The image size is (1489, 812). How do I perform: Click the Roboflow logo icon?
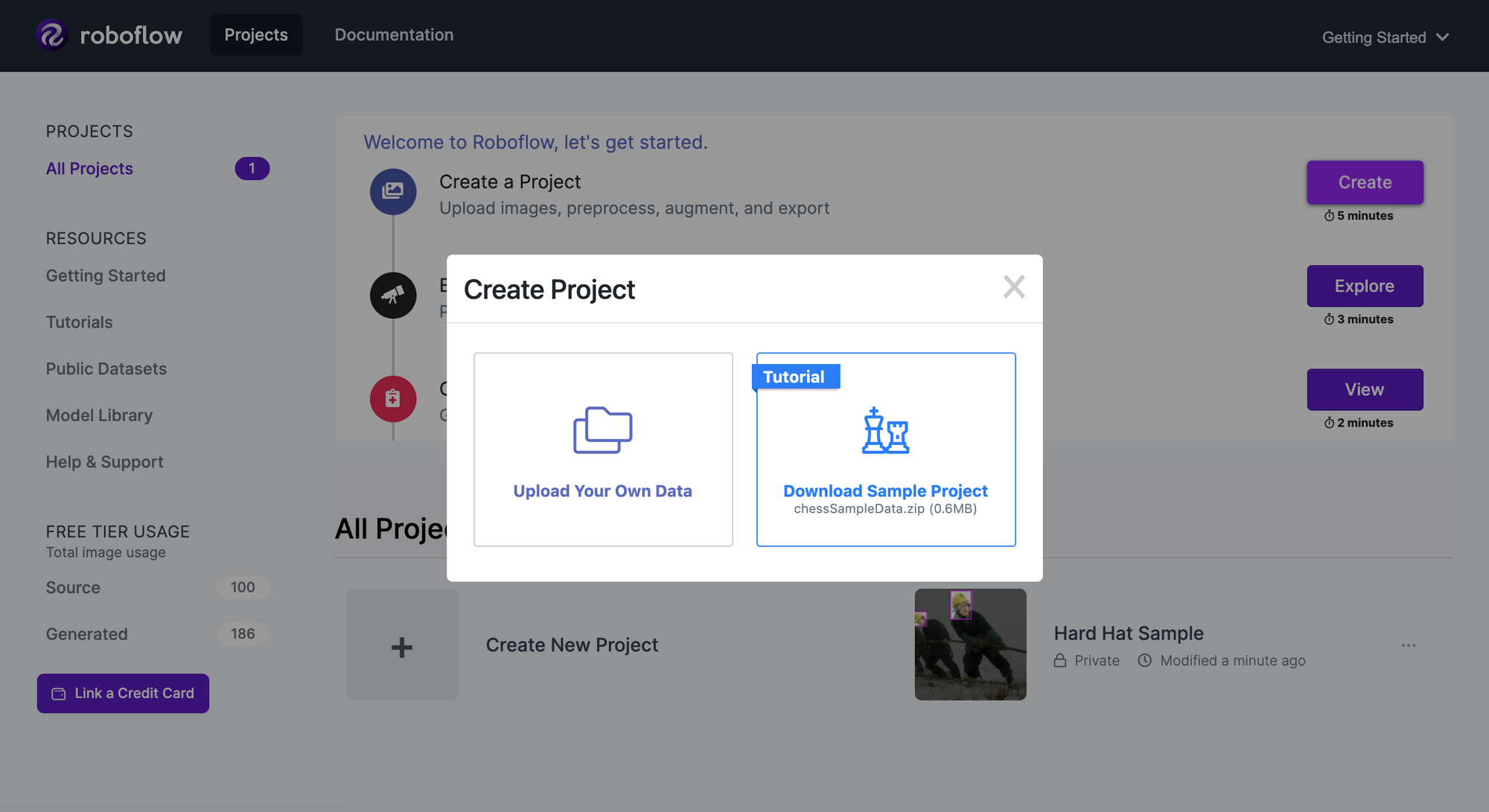pos(52,35)
